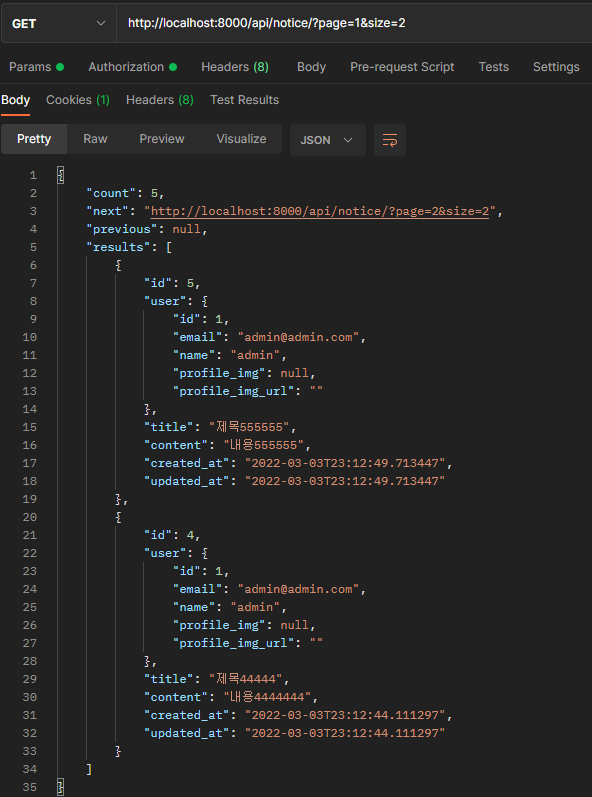Viewport: 592px width, 797px height.
Task: Toggle the line wrap icon
Action: [x=390, y=140]
